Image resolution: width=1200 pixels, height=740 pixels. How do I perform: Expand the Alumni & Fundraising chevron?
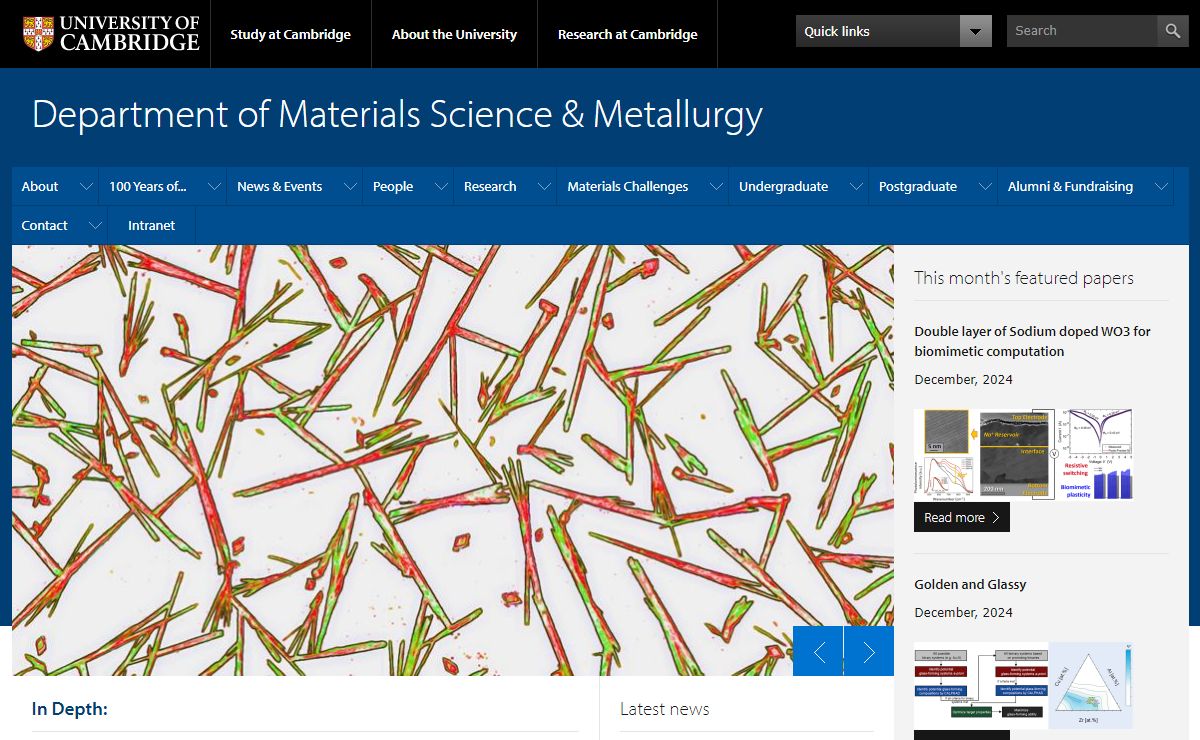click(1161, 186)
